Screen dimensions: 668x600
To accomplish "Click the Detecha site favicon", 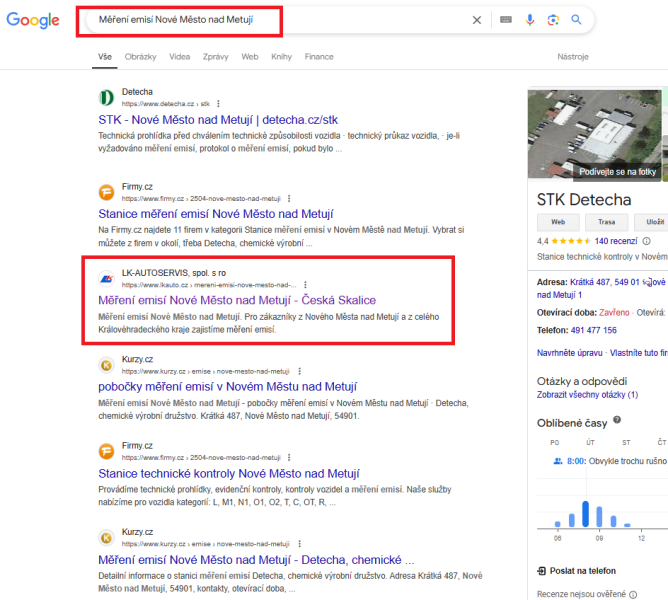I will tap(106, 97).
